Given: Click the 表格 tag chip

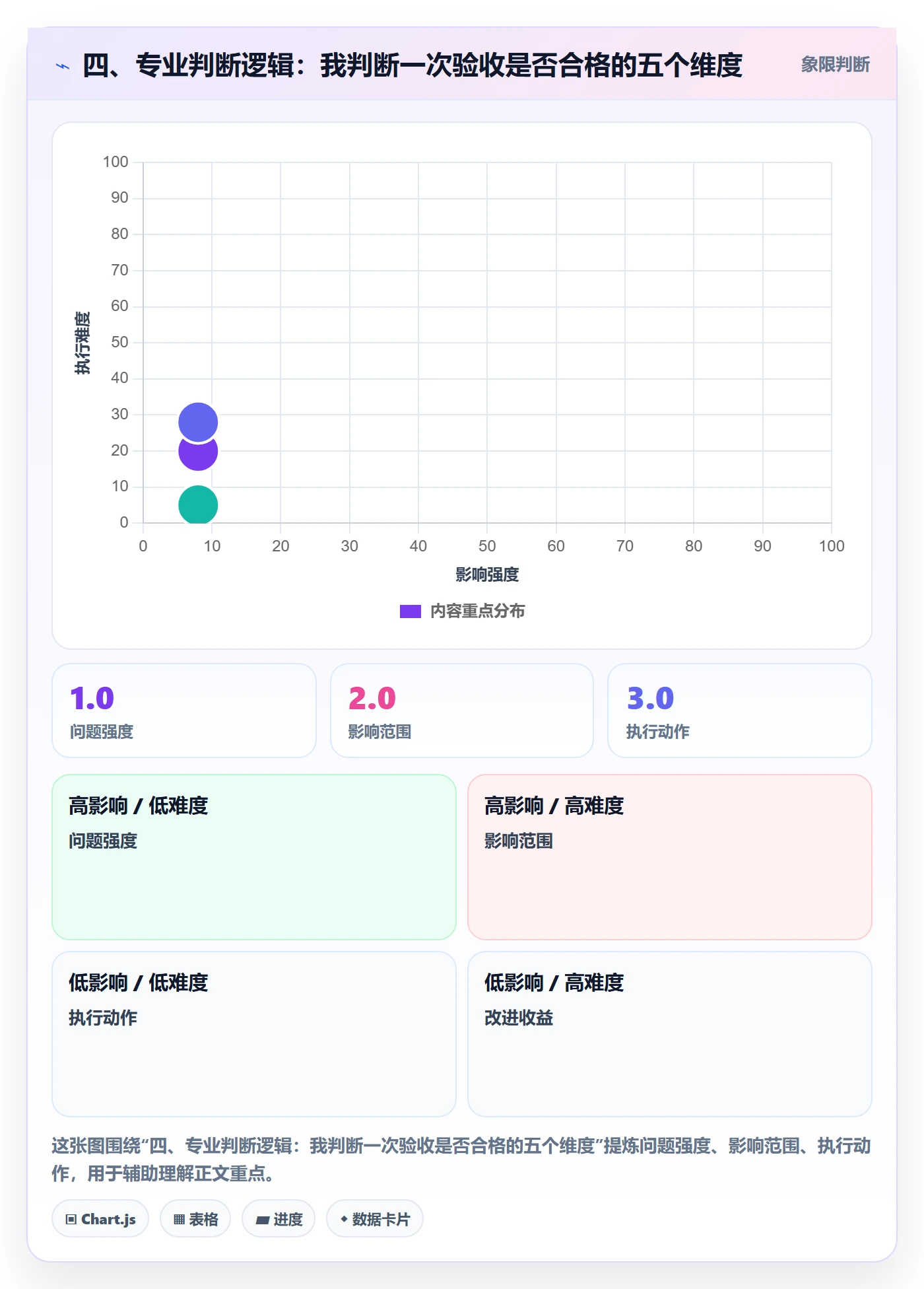Looking at the screenshot, I should coord(195,1219).
